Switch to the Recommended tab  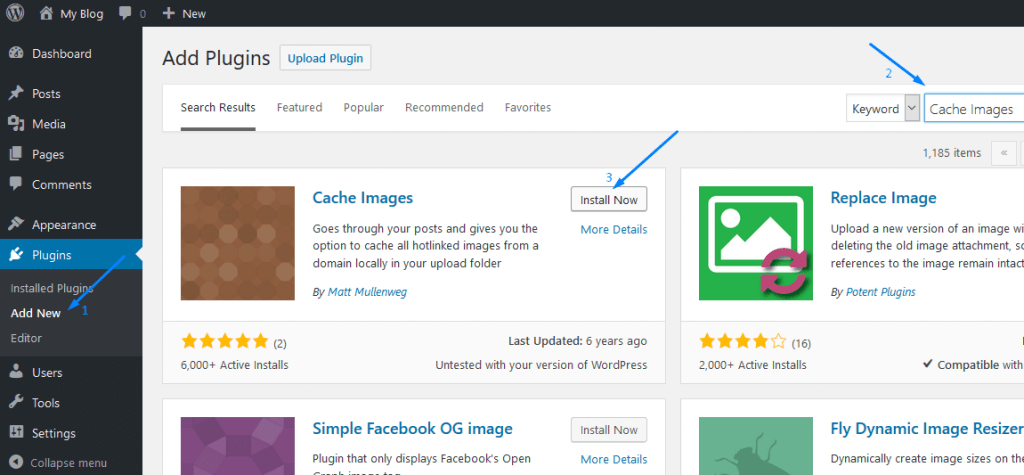[x=444, y=108]
